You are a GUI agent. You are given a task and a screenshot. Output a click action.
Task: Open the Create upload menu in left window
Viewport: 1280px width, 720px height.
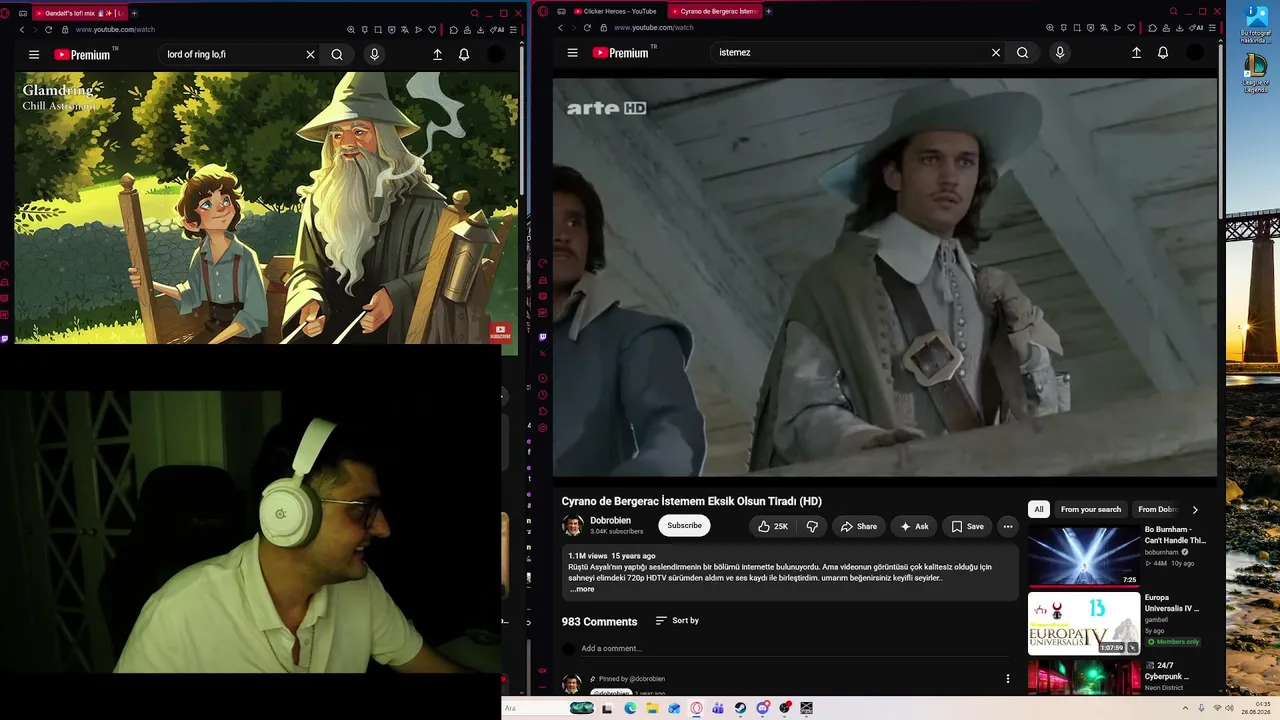click(437, 54)
